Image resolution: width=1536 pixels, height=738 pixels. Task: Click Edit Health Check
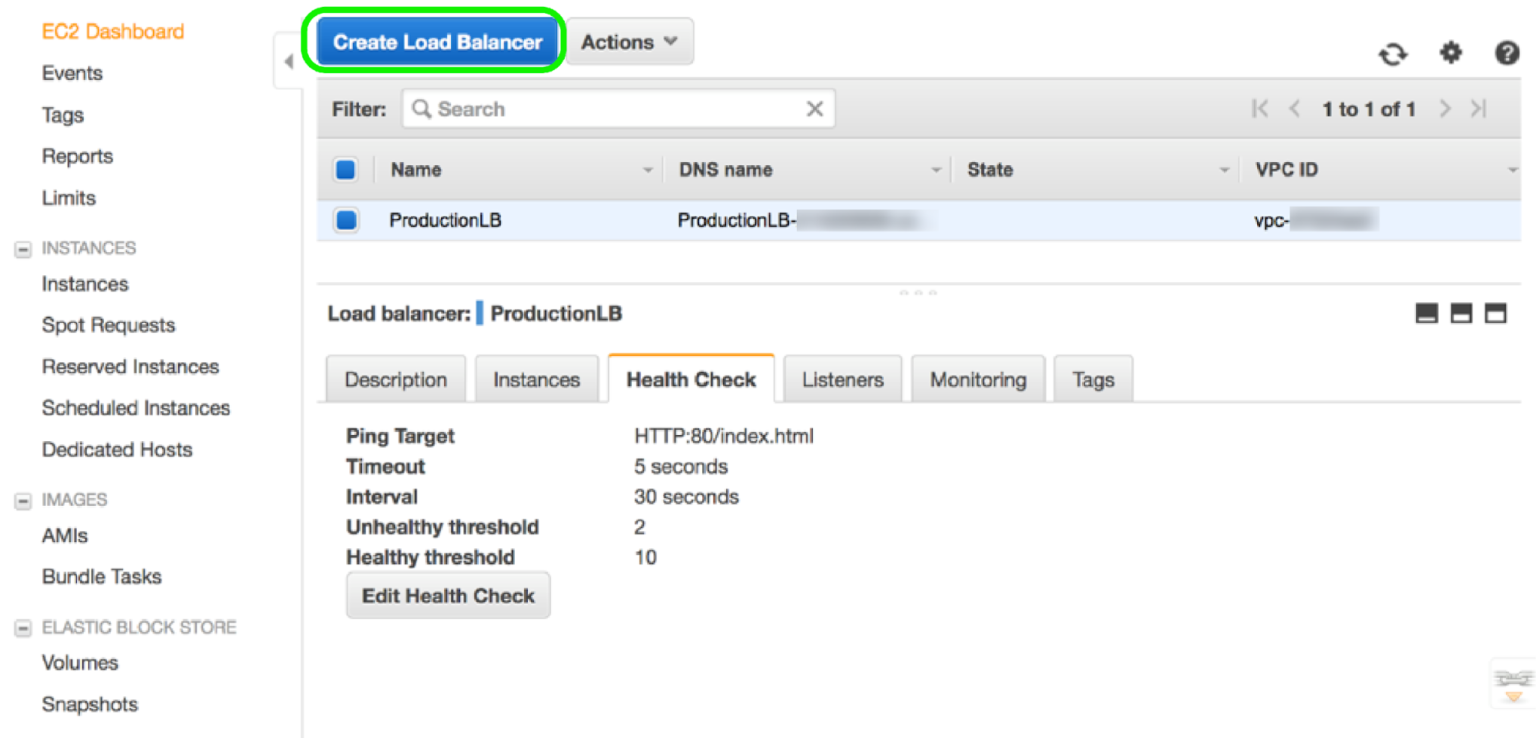click(448, 595)
